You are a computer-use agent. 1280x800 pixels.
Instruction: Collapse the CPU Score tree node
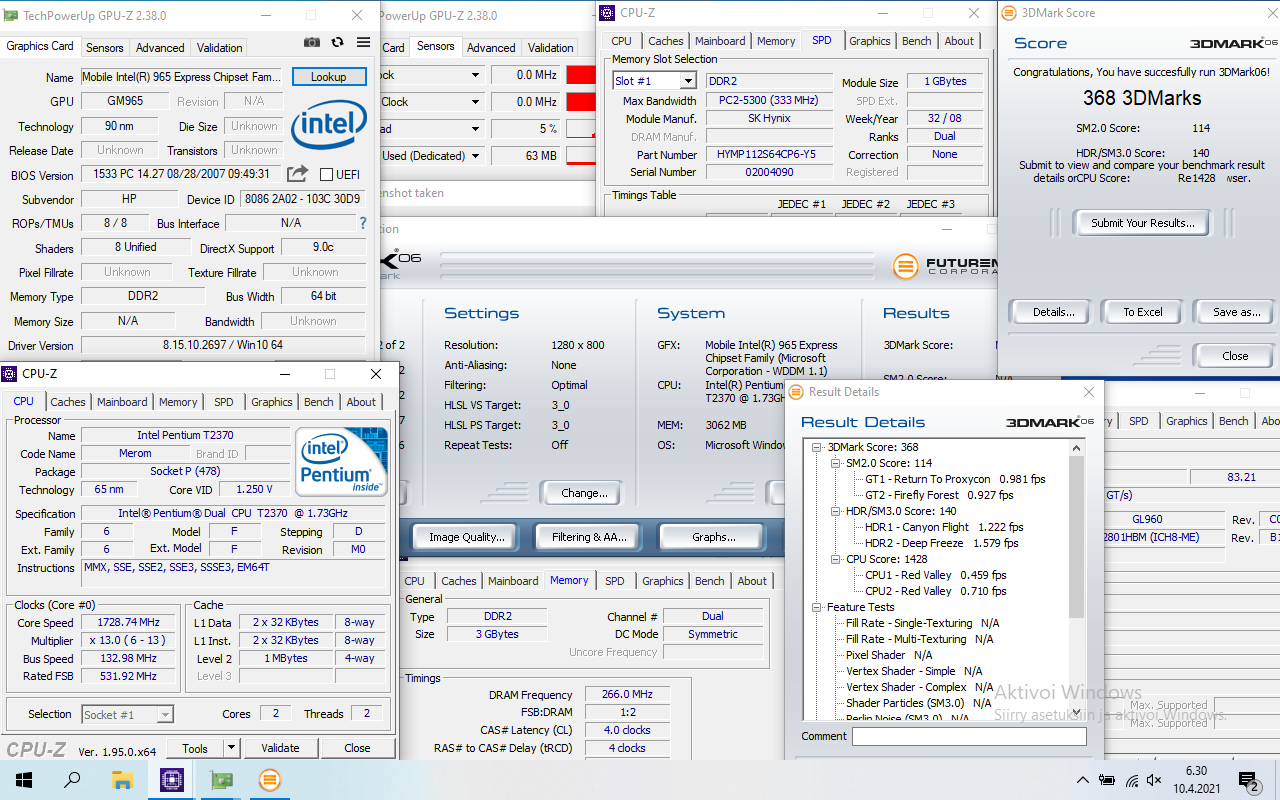(835, 559)
